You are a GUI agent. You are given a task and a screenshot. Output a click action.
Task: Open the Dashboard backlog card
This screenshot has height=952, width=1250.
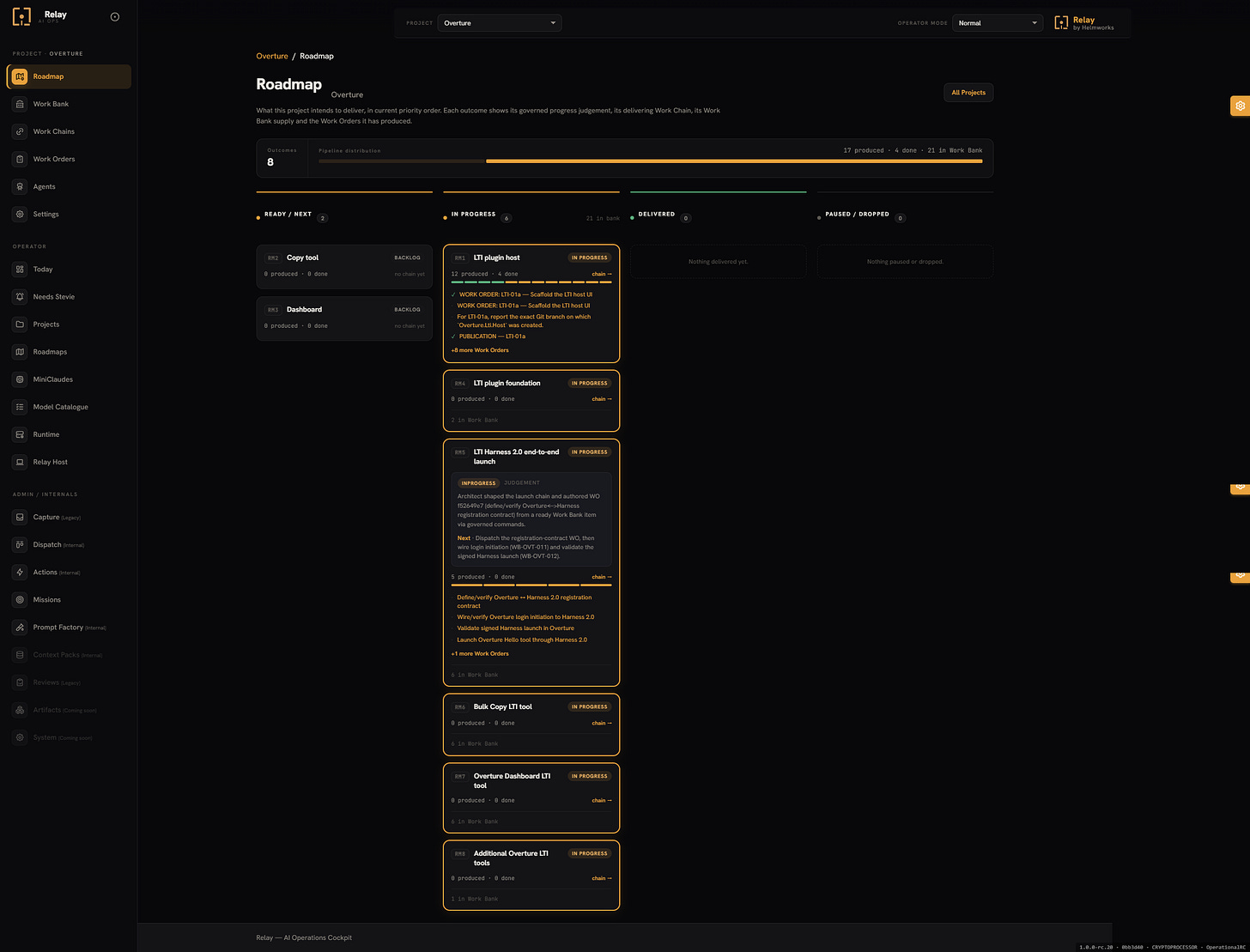click(344, 318)
